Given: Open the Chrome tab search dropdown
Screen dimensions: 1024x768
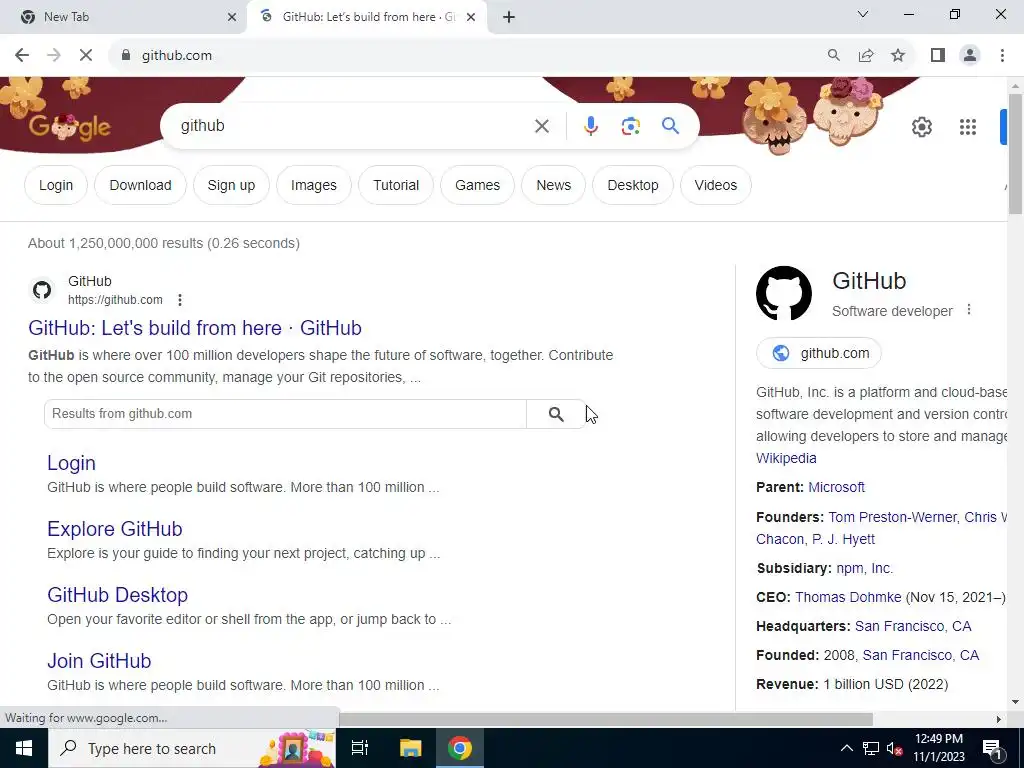Looking at the screenshot, I should 863,14.
